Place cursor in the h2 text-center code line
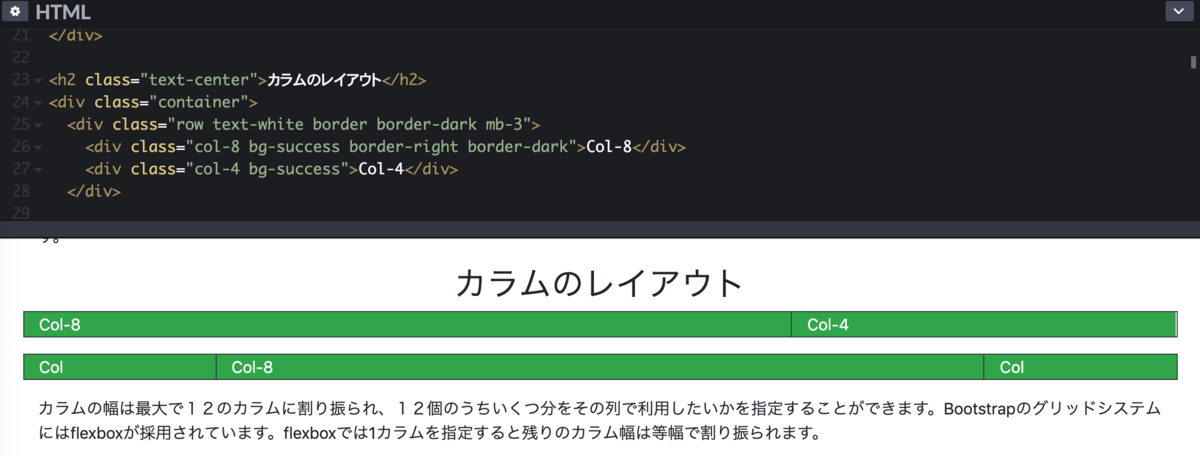 tap(238, 80)
